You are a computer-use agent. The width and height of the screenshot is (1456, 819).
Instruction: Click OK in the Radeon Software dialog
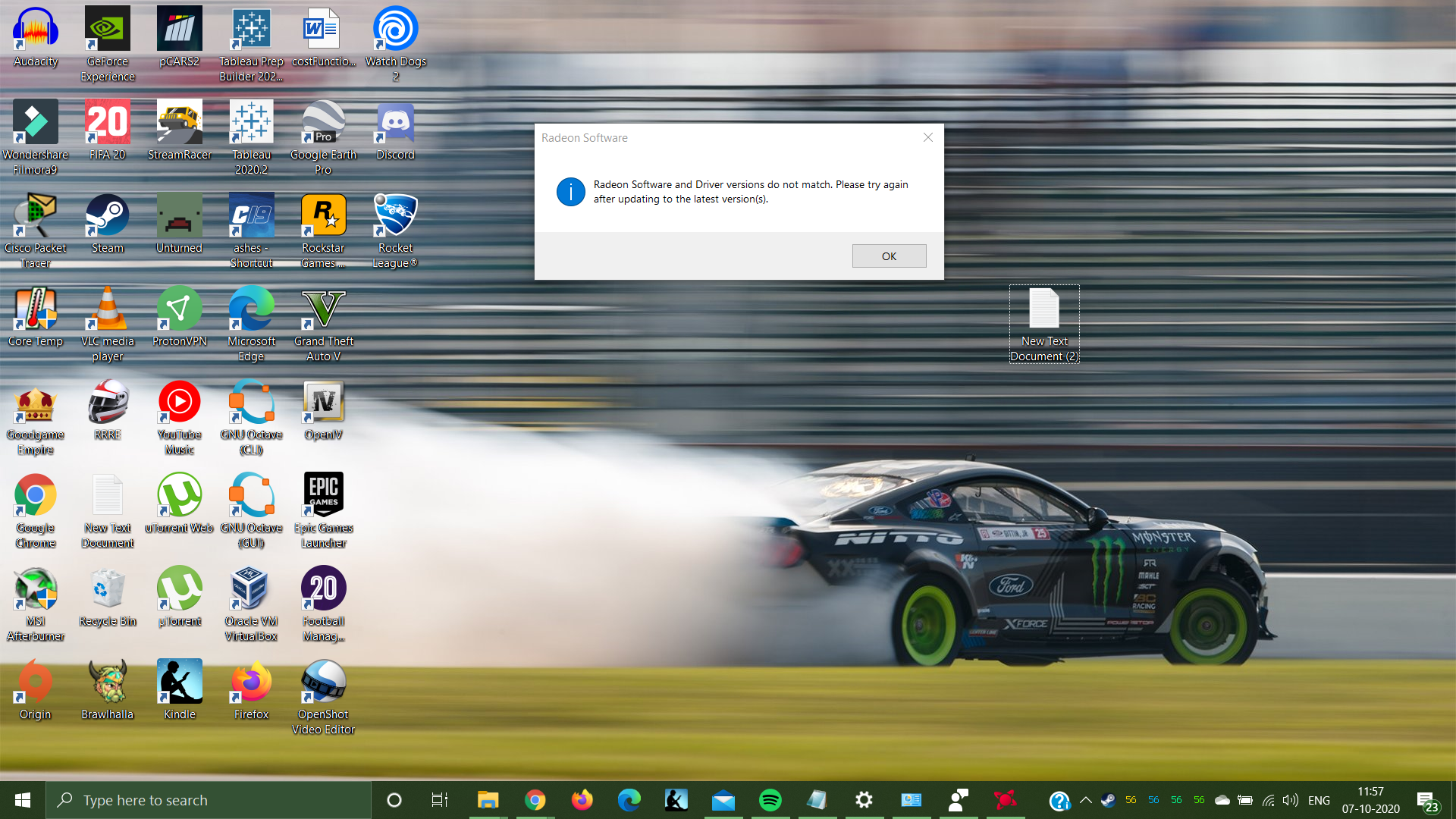[x=889, y=256]
